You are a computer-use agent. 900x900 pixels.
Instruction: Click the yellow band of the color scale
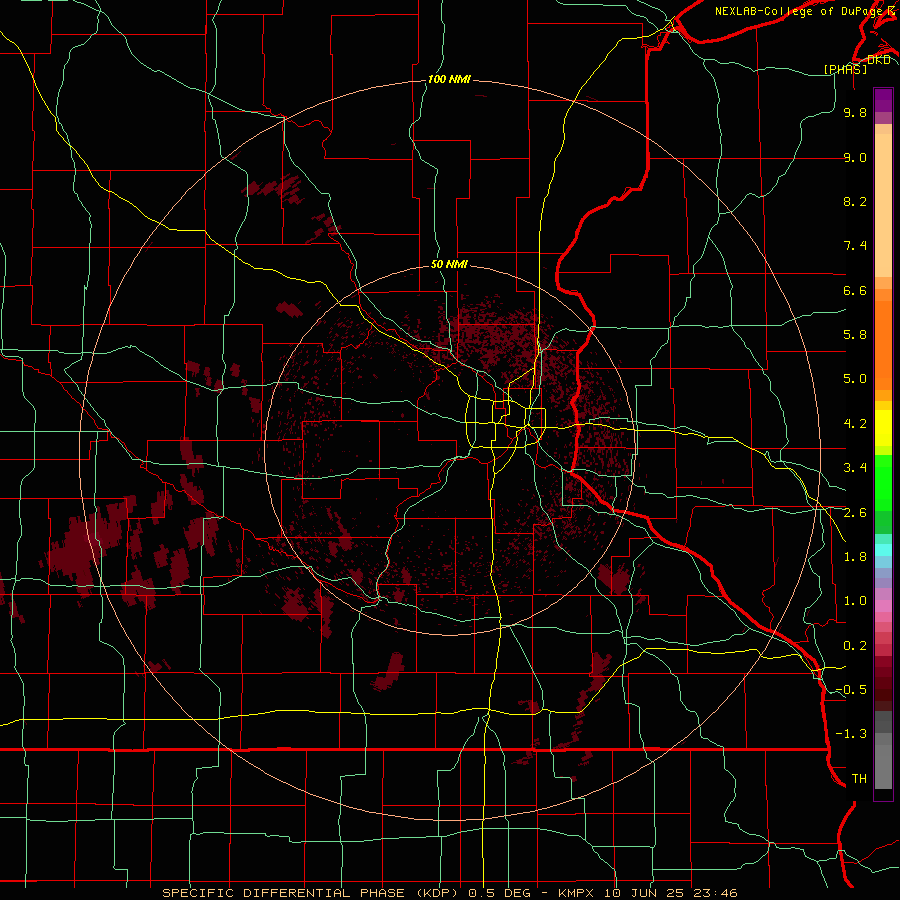pos(883,428)
